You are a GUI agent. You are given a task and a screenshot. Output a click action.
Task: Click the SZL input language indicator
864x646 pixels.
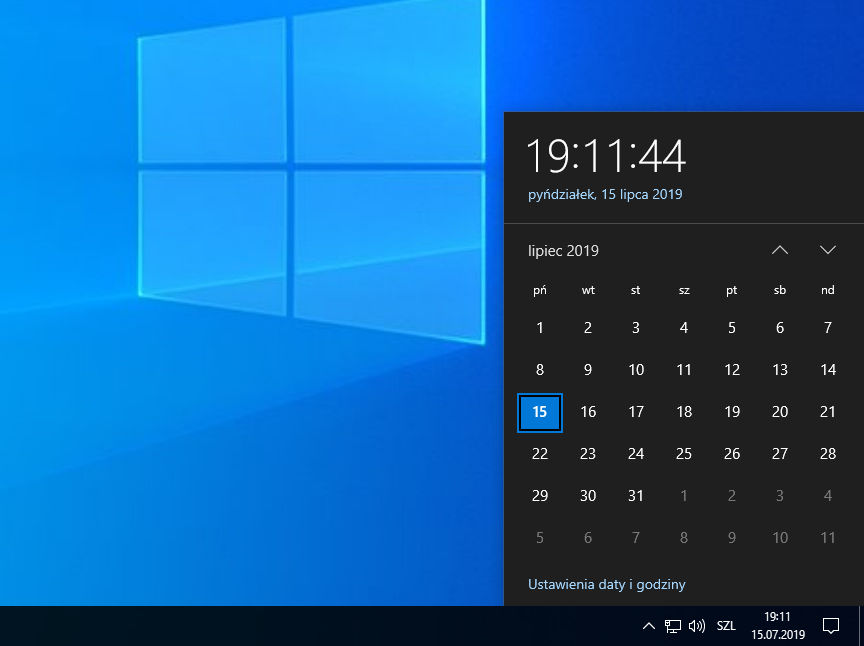(726, 626)
